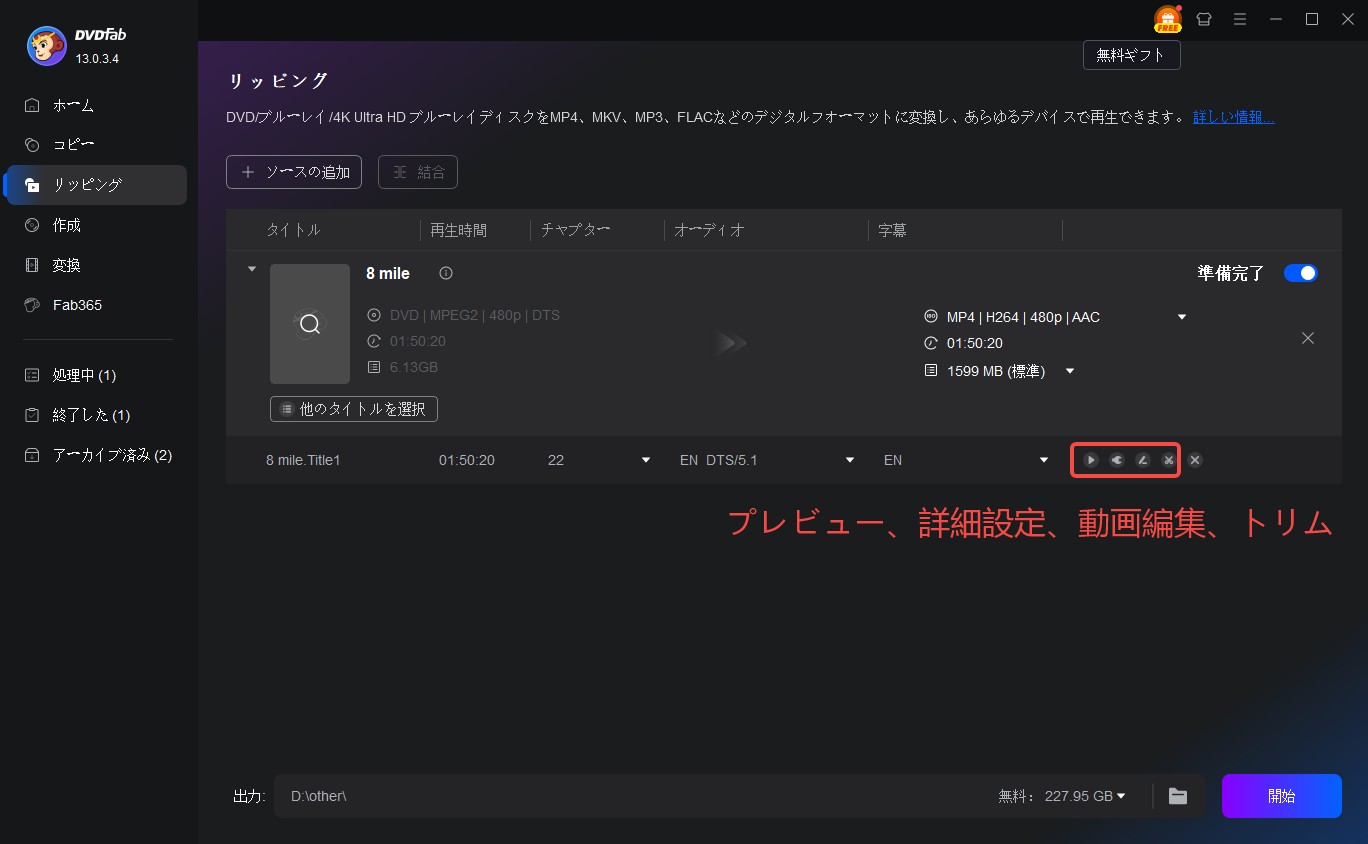Open the trim scissors icon
Image resolution: width=1368 pixels, height=844 pixels.
click(x=1168, y=460)
